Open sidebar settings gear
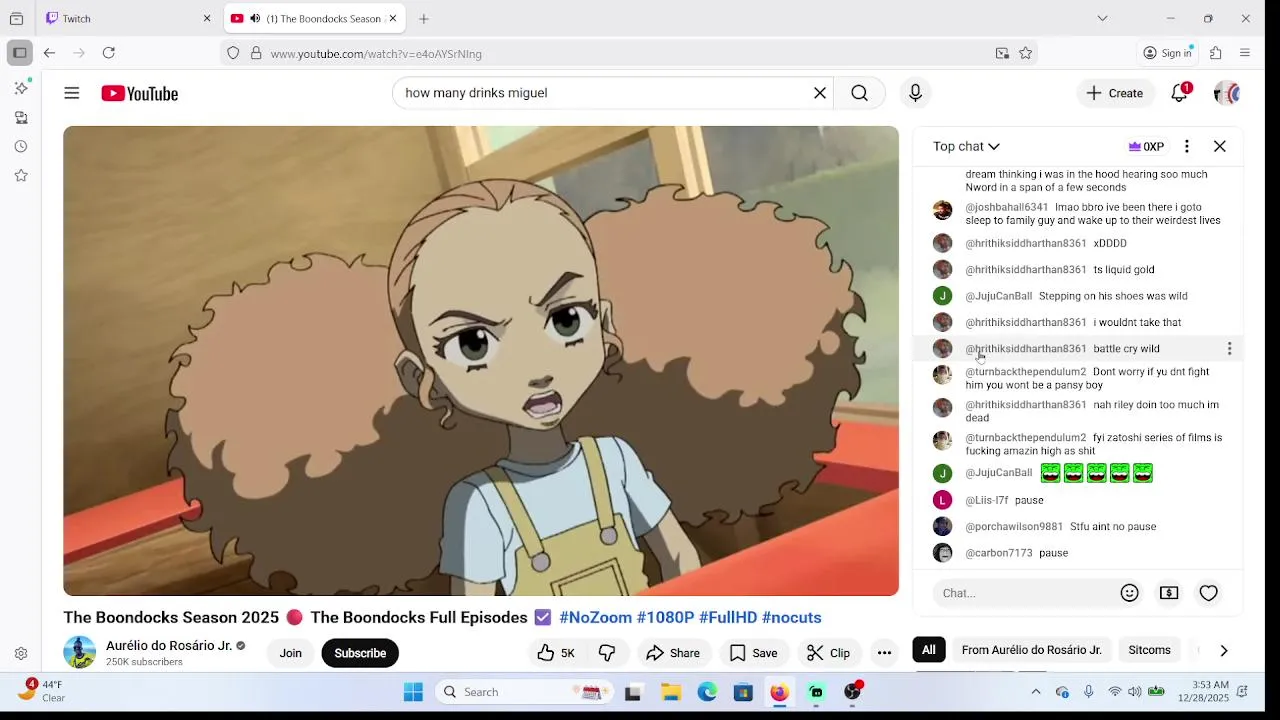This screenshot has height=720, width=1280. (21, 653)
